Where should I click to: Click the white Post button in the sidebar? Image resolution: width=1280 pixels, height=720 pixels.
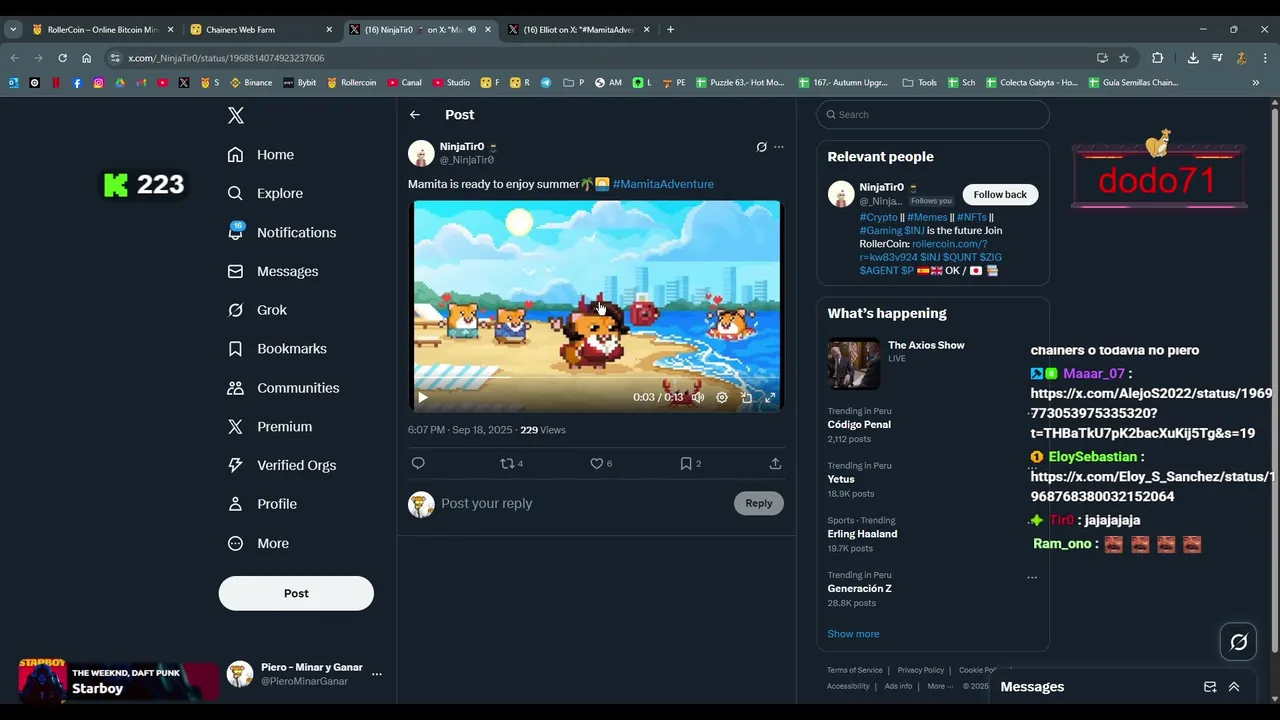click(x=296, y=593)
